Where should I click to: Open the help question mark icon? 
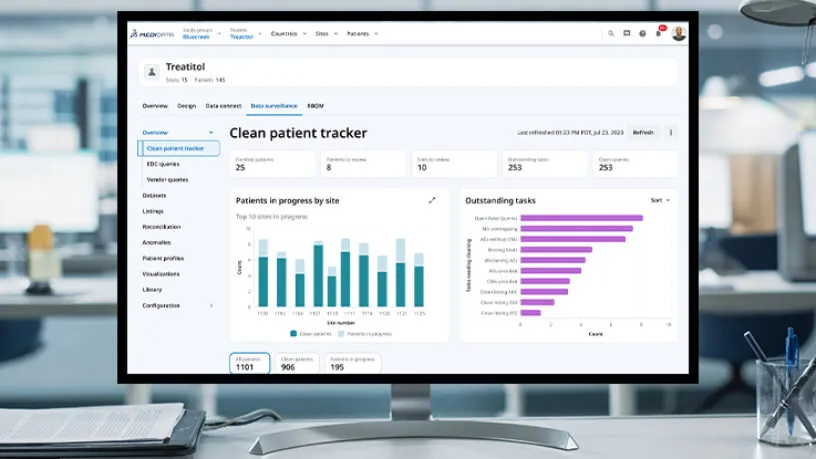click(x=642, y=33)
